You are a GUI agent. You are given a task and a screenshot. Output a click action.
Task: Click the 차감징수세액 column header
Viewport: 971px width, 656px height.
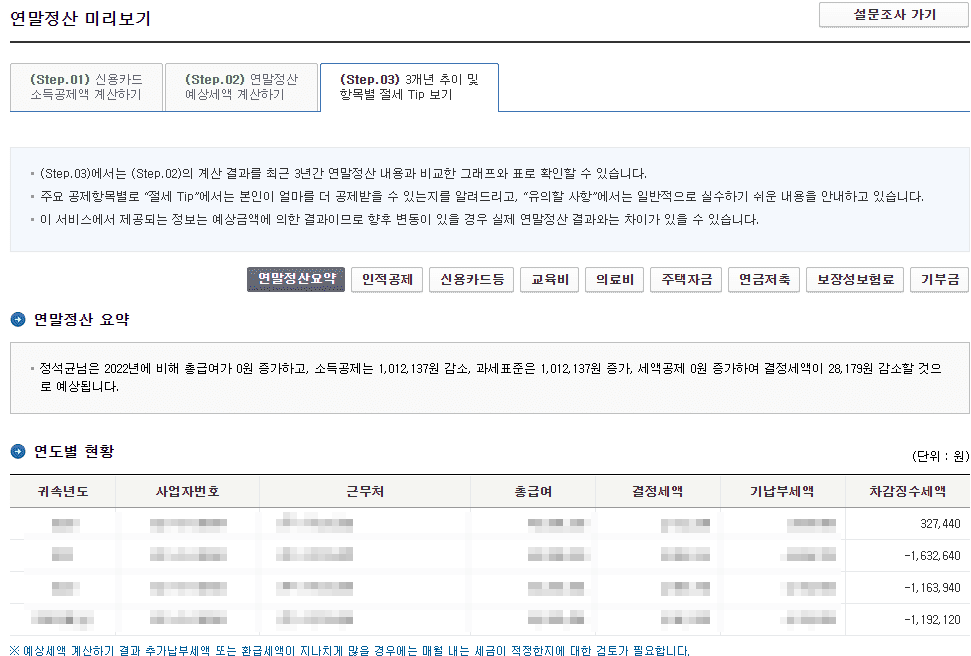tap(908, 492)
